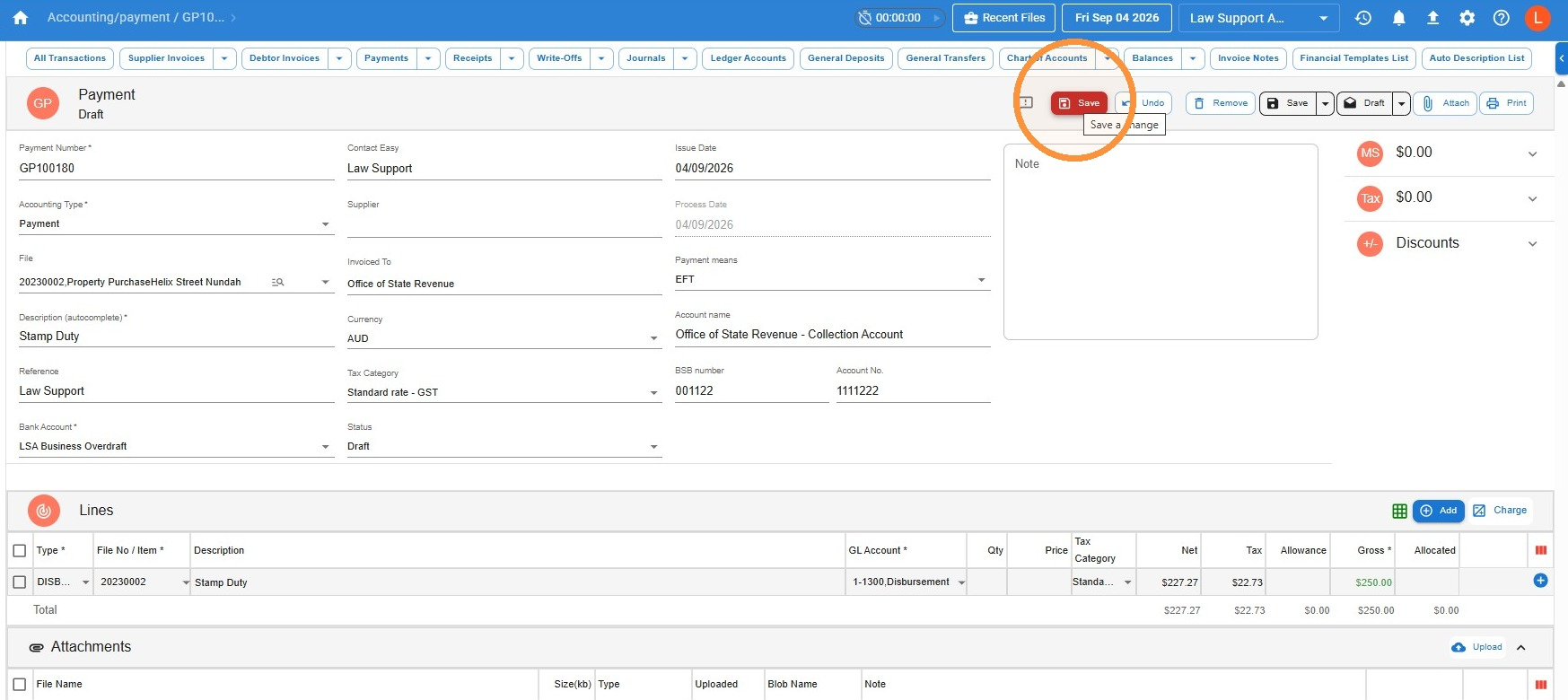
Task: Open the Bank Account dropdown
Action: pos(176,446)
